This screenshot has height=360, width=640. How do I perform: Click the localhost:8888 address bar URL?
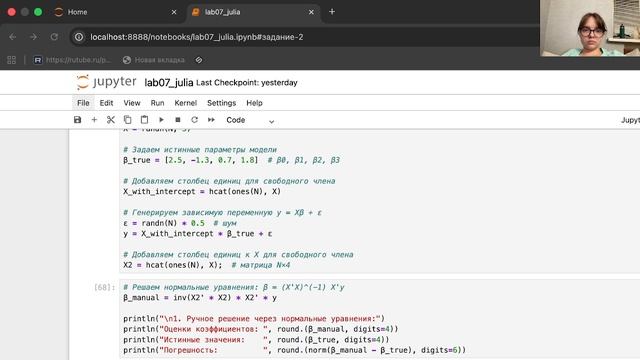click(197, 37)
